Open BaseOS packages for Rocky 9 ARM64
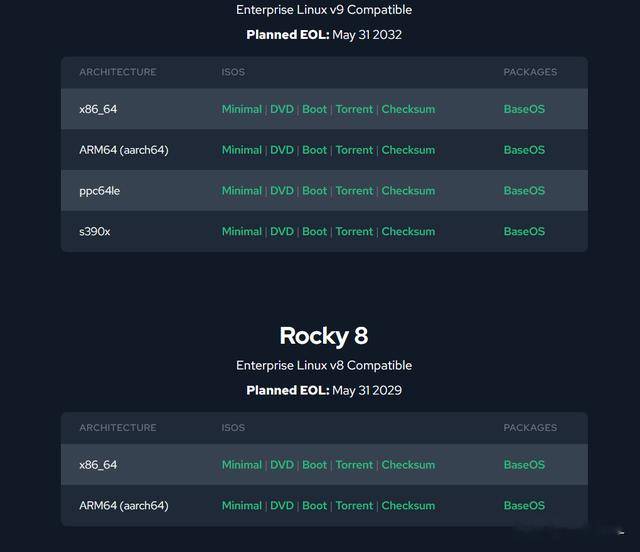 (x=524, y=150)
